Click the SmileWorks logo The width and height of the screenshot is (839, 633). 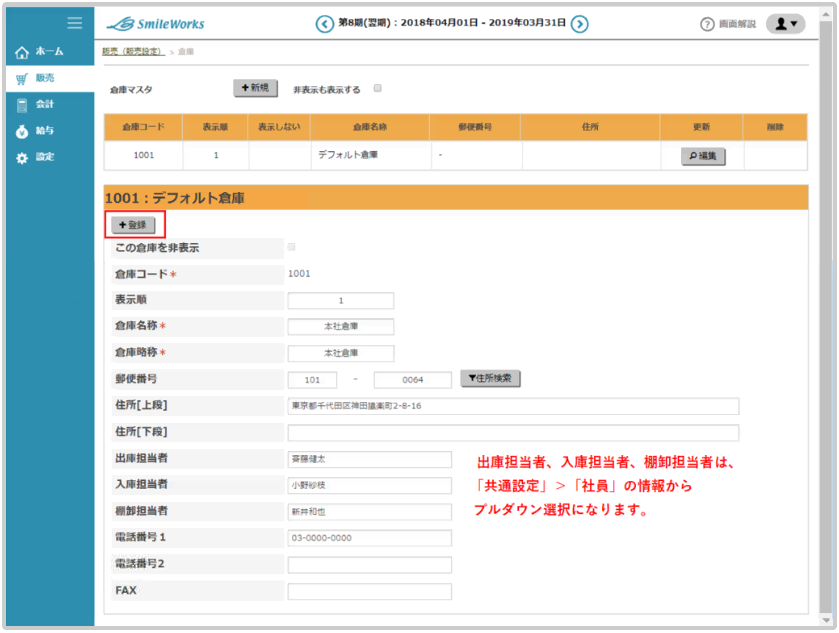(156, 24)
